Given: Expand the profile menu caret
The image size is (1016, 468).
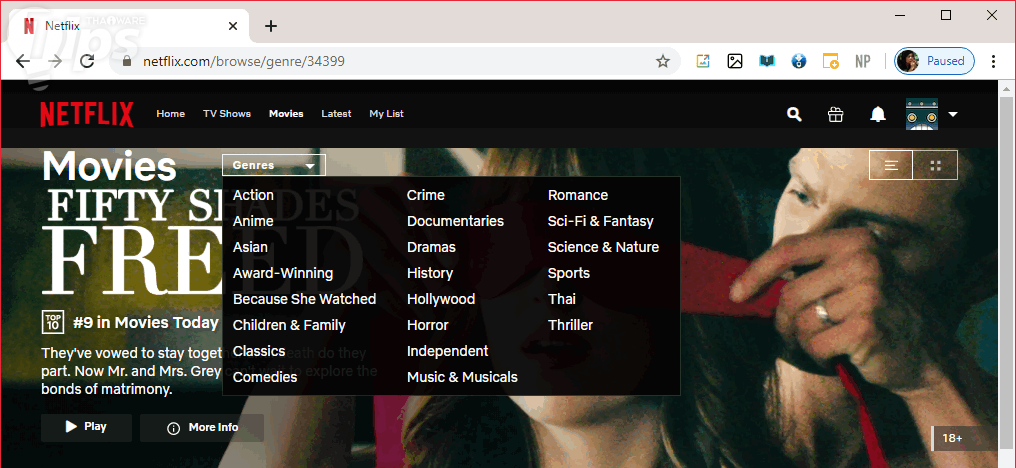Looking at the screenshot, I should (x=952, y=114).
